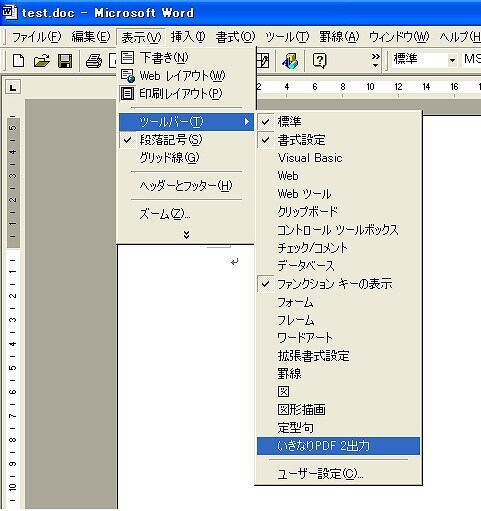Select Web レイアウト(W) view
Image resolution: width=481 pixels, height=511 pixels.
tap(186, 76)
